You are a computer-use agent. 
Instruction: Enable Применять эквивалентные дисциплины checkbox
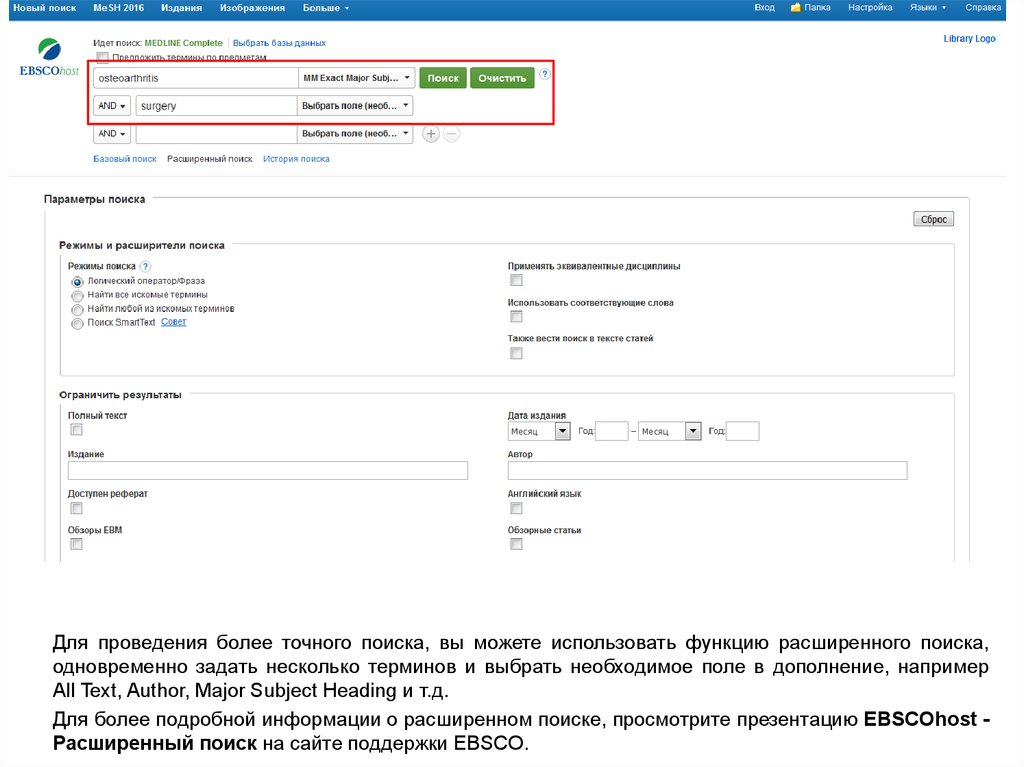(x=516, y=280)
